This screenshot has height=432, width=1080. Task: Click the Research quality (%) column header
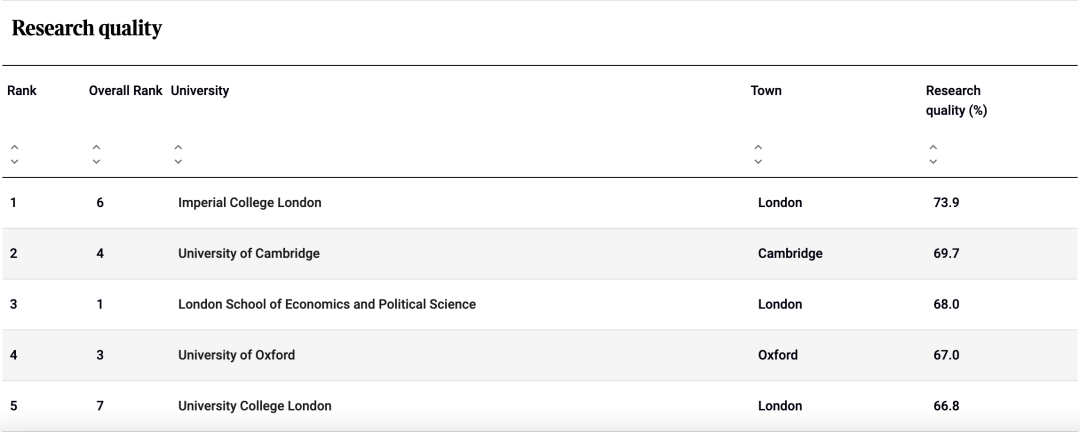pyautogui.click(x=956, y=101)
